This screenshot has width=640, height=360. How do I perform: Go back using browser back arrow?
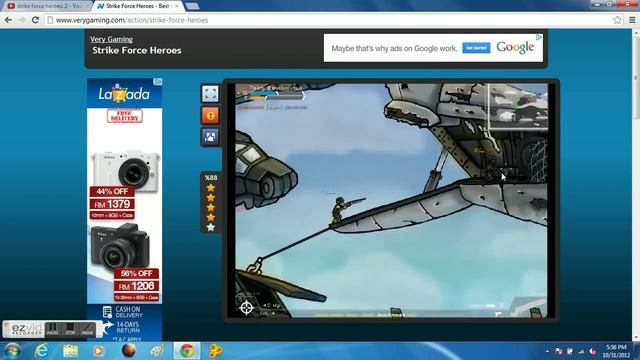[8, 20]
